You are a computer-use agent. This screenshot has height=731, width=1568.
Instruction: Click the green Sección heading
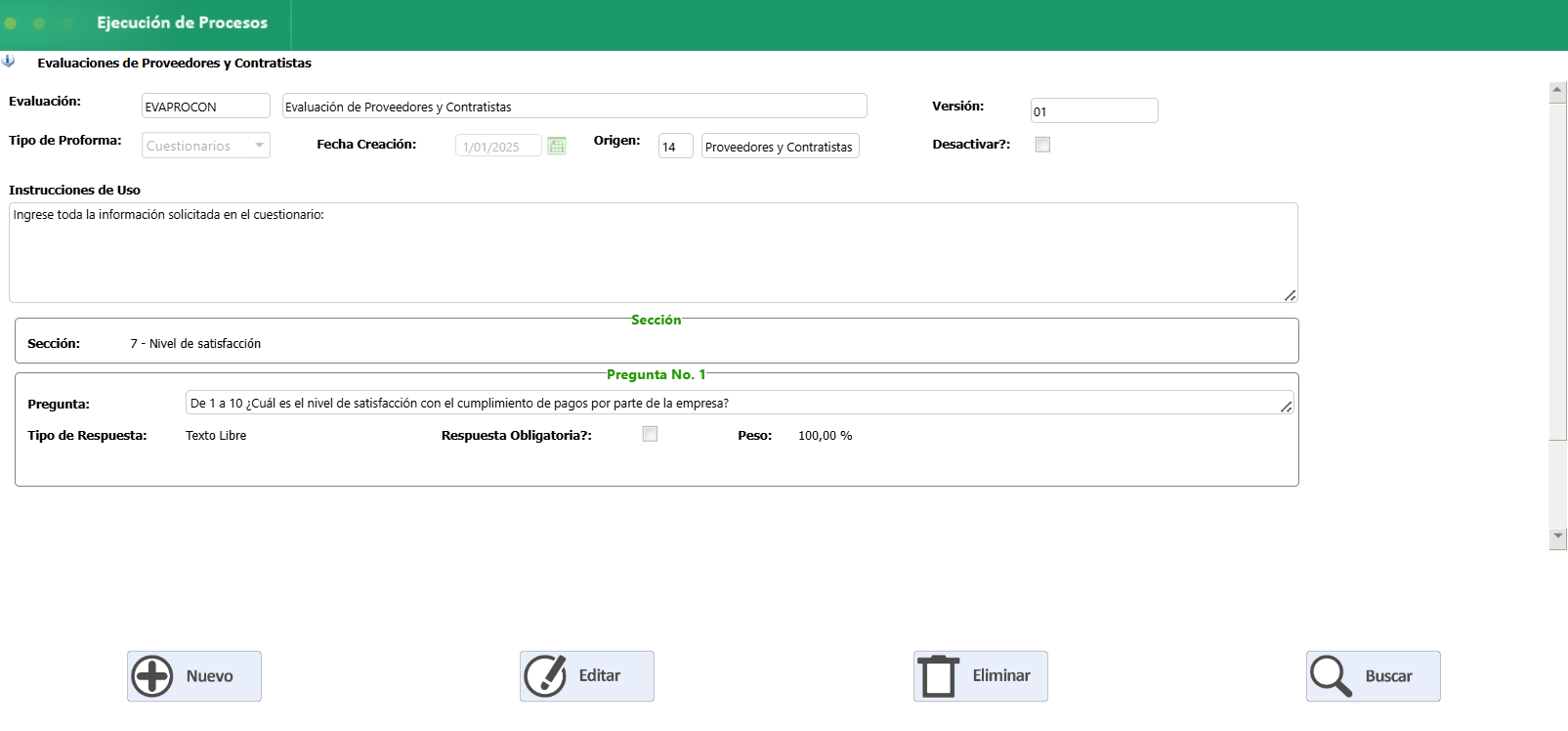(656, 320)
